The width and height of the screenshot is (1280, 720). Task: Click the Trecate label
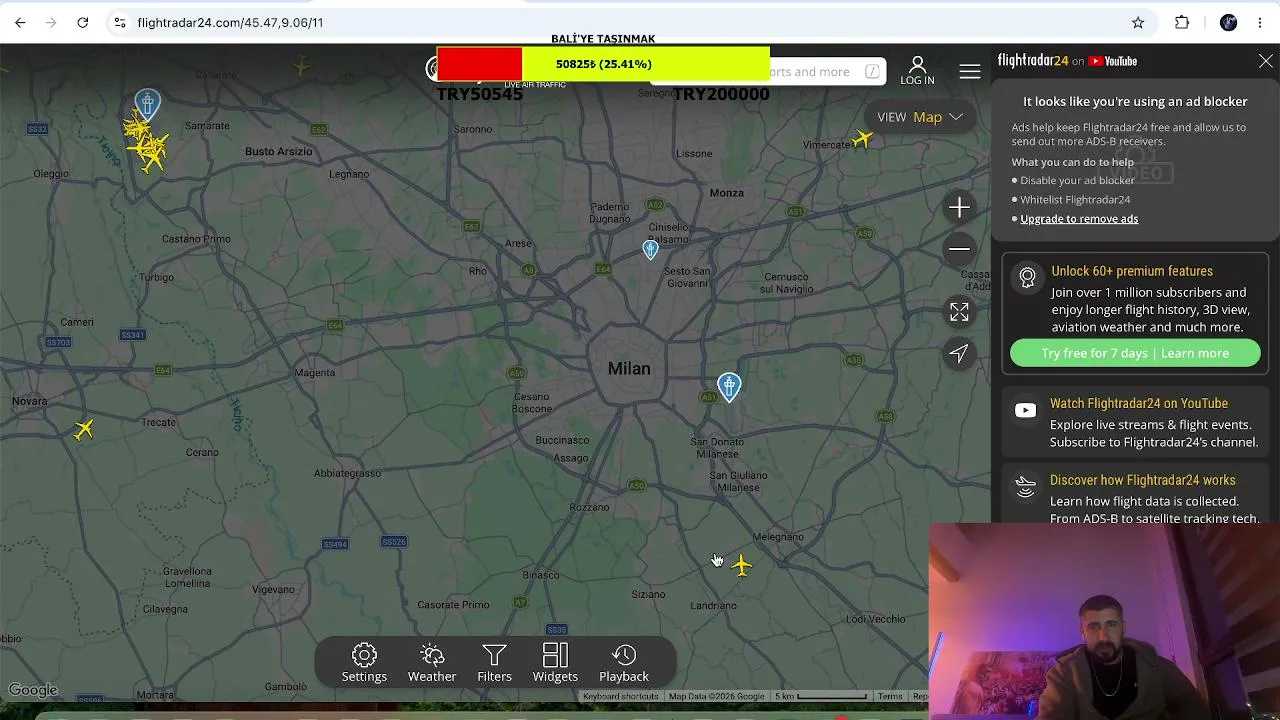pyautogui.click(x=158, y=422)
